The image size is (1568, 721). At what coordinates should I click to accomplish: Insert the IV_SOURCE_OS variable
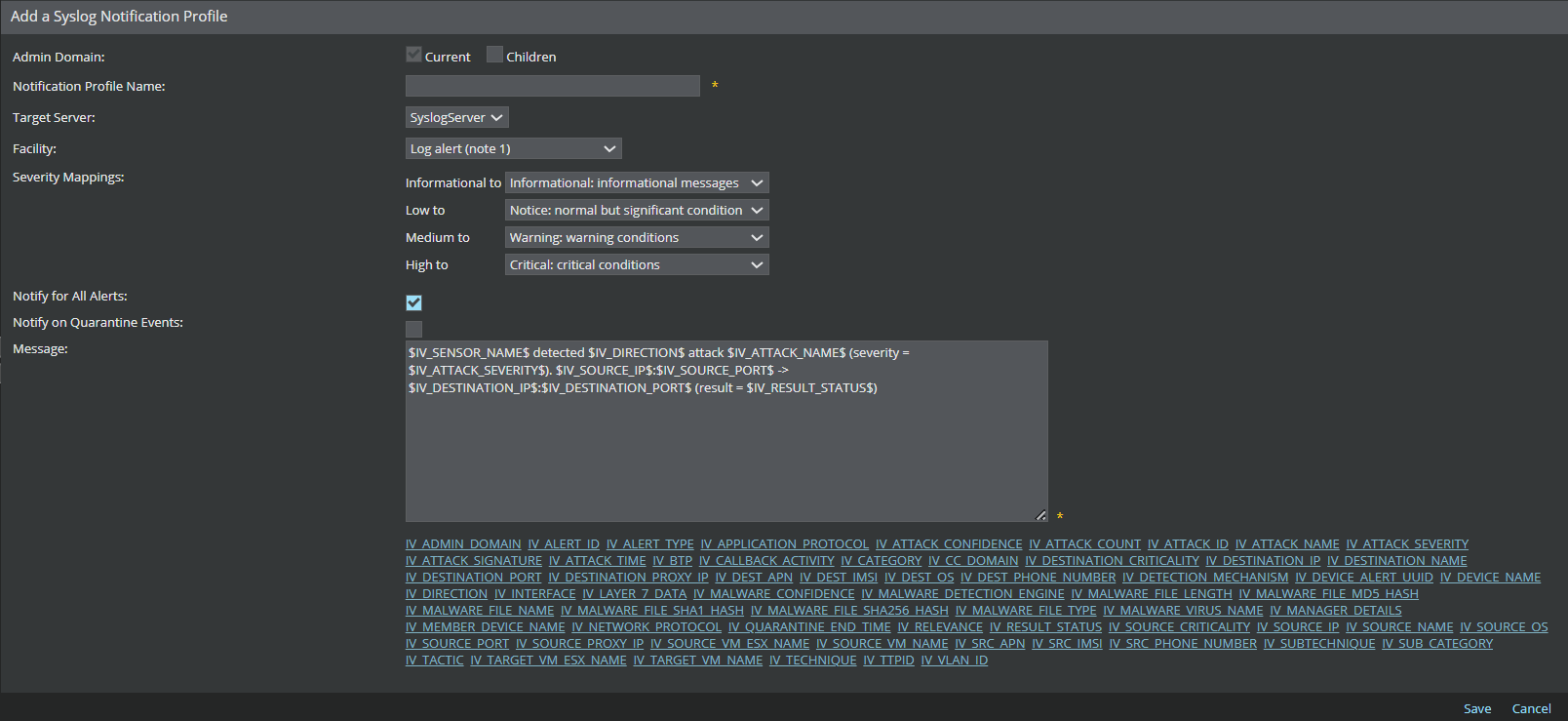(1504, 627)
